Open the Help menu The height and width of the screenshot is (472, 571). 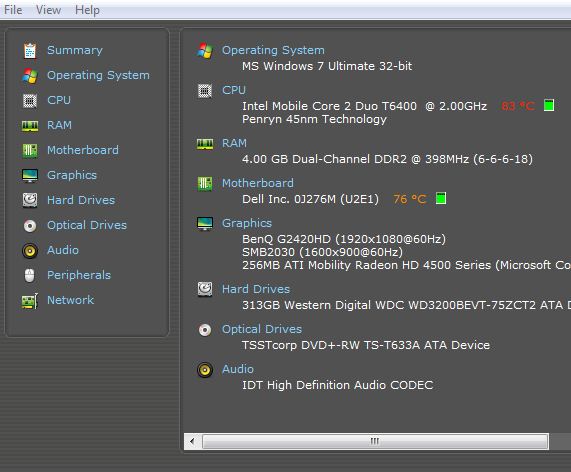[x=87, y=10]
